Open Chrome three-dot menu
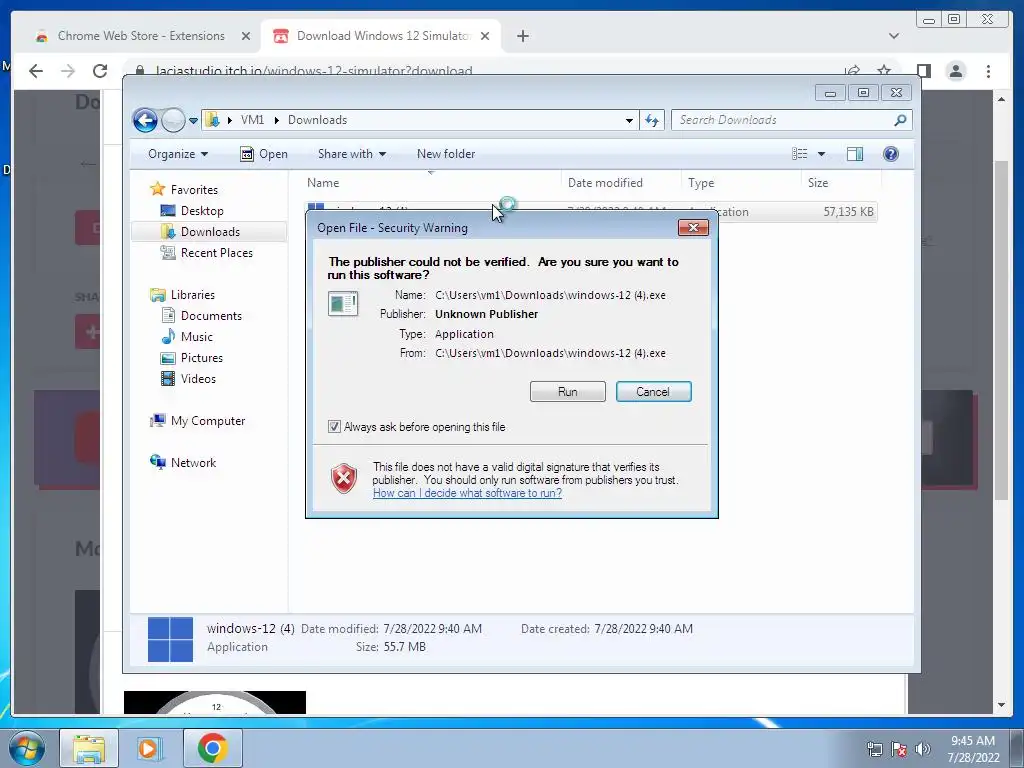 [x=988, y=71]
